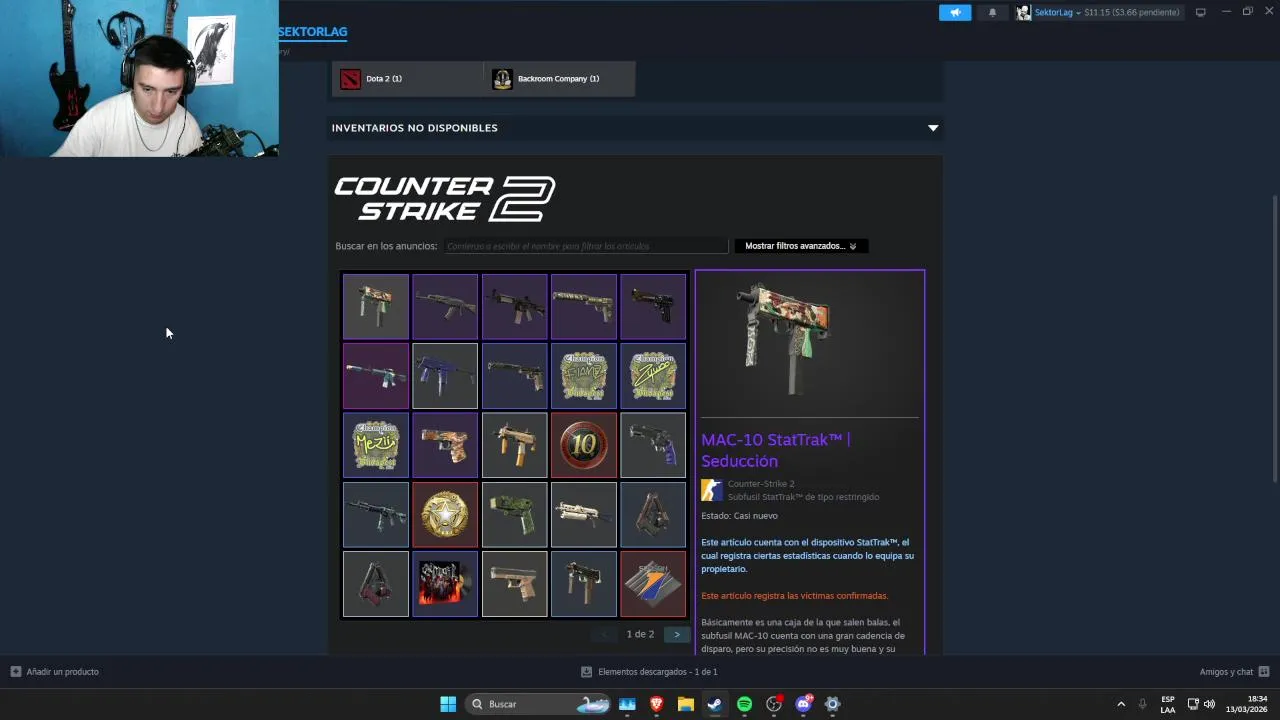Image resolution: width=1280 pixels, height=720 pixels.
Task: Open Amigos y chat panel
Action: coord(1234,672)
